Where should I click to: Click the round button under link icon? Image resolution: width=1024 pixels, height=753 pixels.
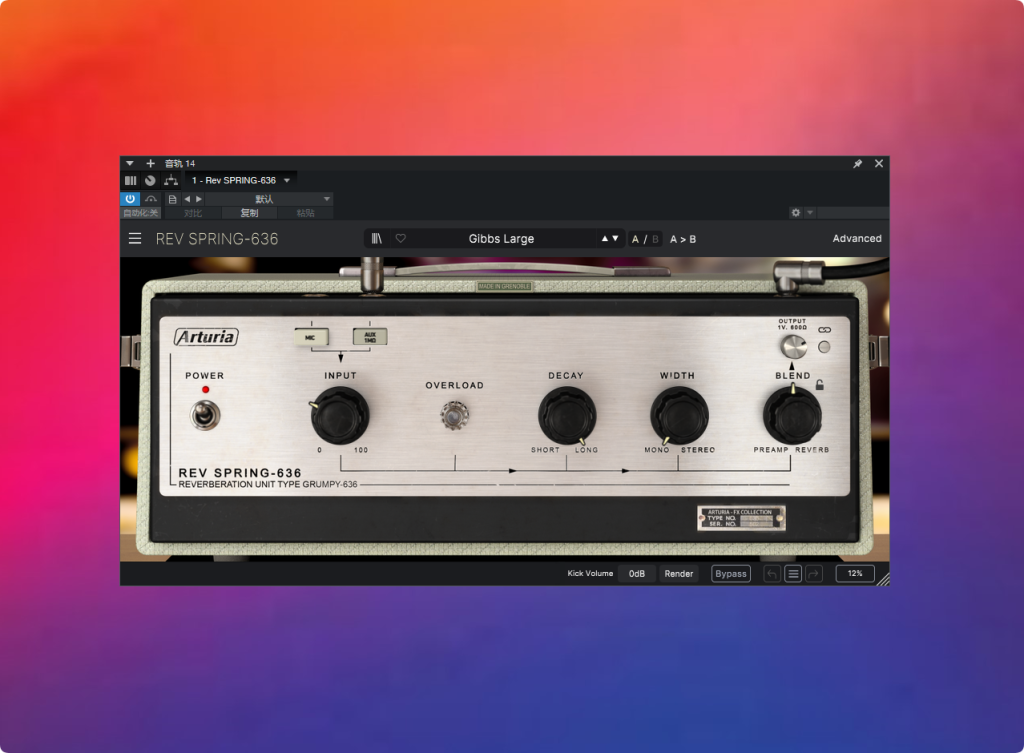[824, 347]
